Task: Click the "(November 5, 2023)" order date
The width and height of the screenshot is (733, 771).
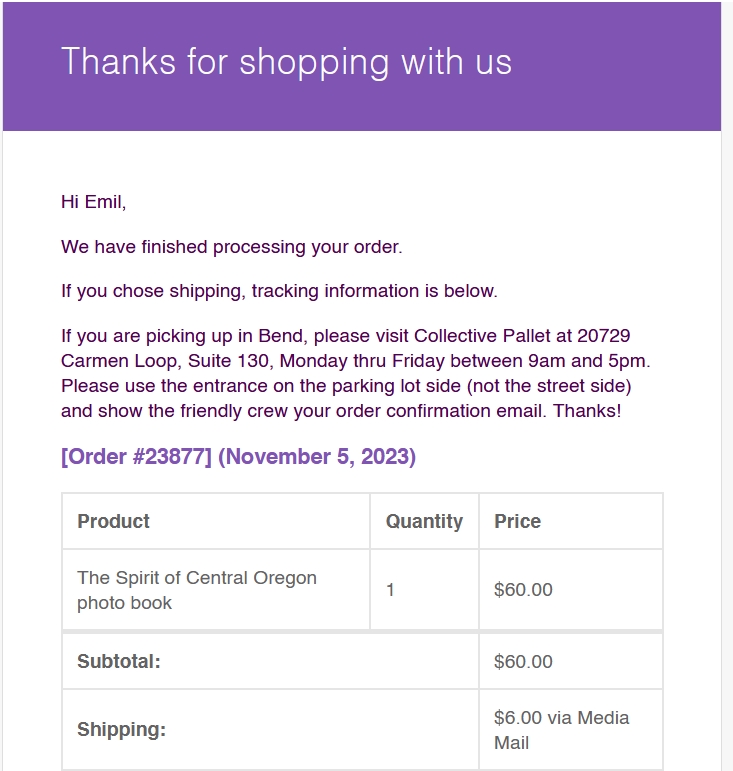Action: (x=316, y=457)
